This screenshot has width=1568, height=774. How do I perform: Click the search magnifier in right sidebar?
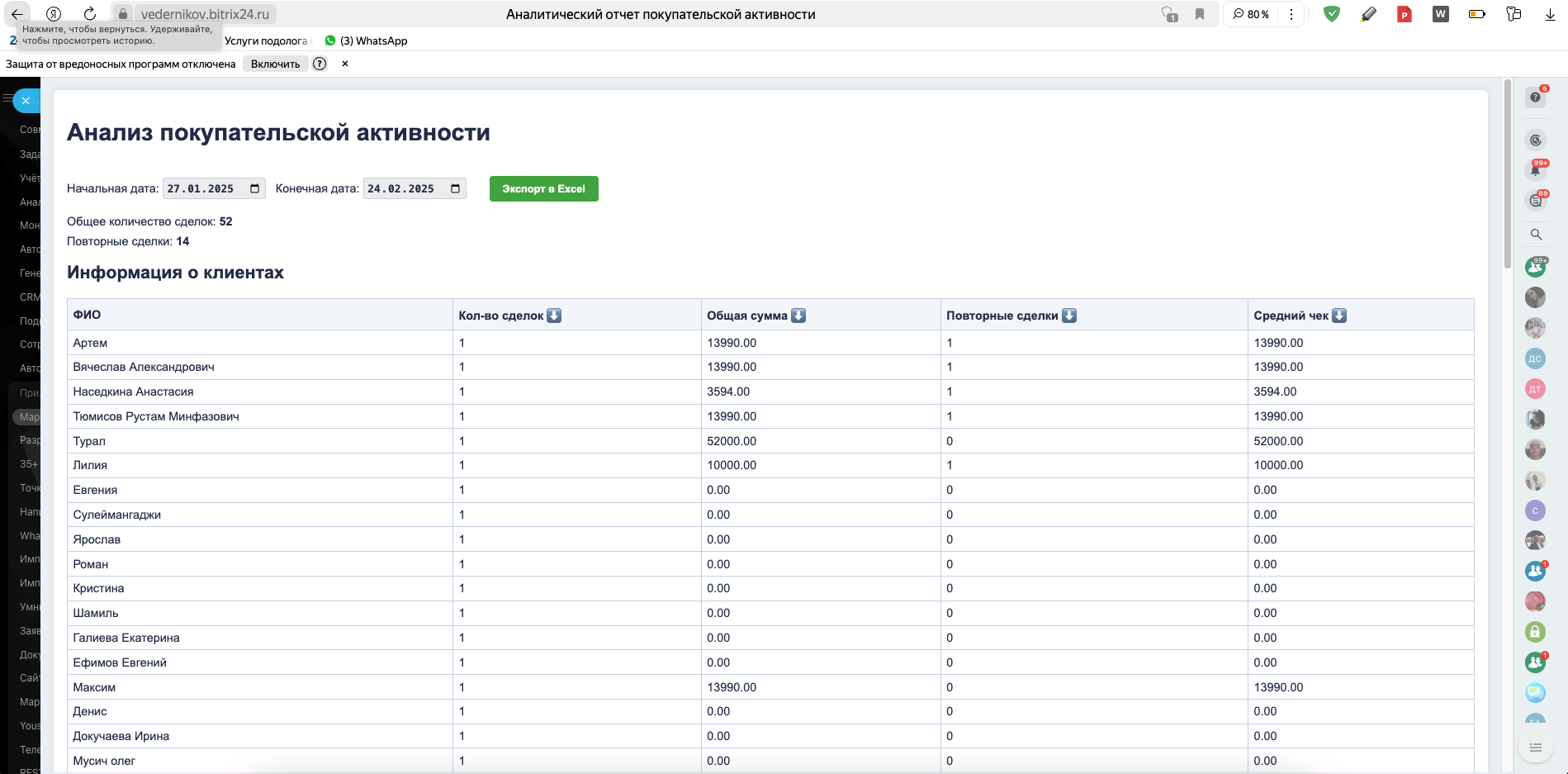click(1536, 235)
